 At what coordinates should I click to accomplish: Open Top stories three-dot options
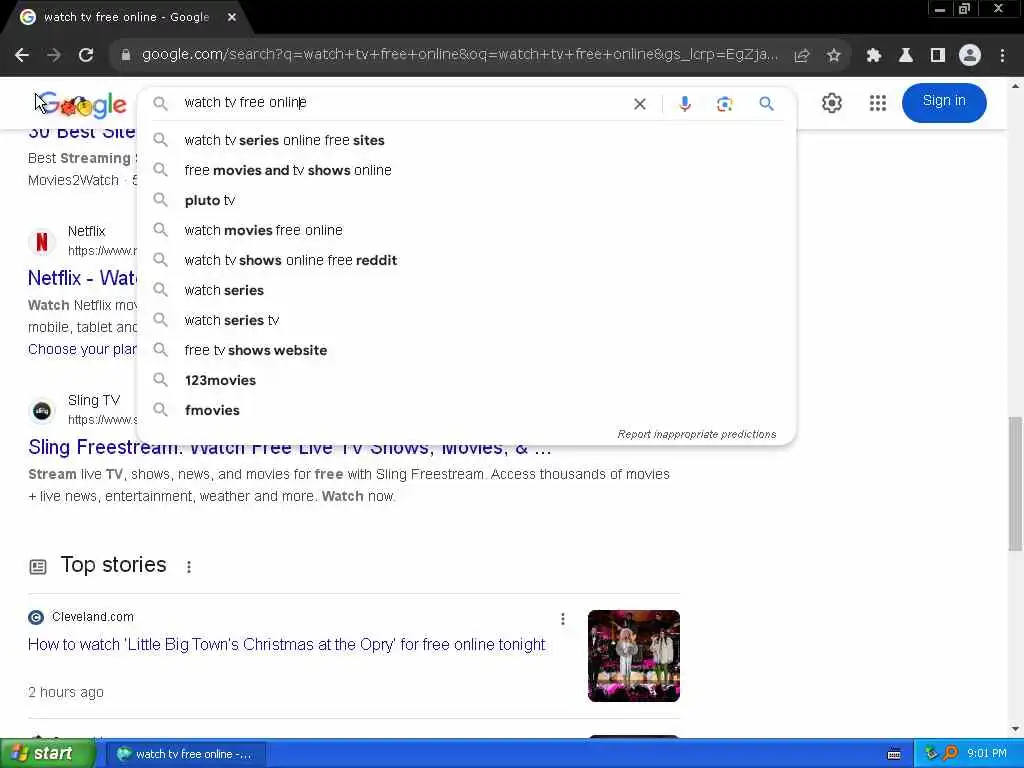pos(189,567)
